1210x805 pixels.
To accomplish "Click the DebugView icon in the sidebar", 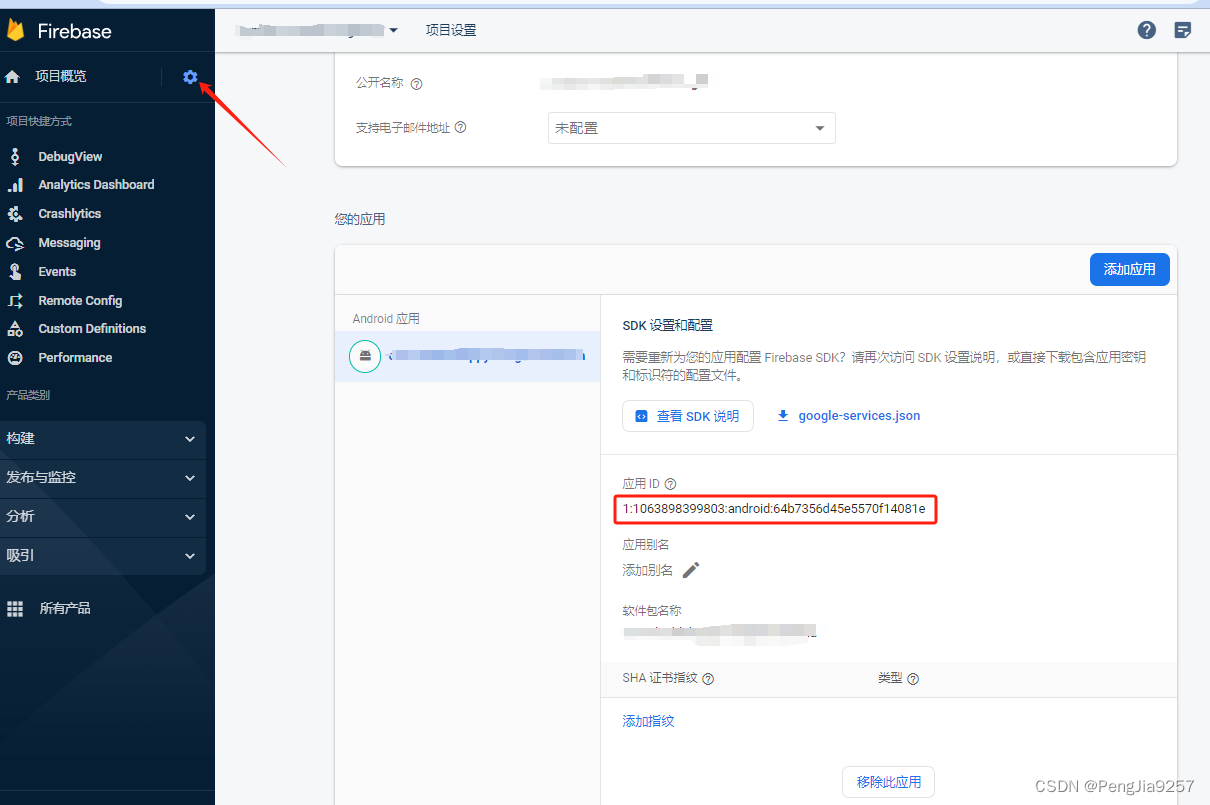I will (15, 157).
